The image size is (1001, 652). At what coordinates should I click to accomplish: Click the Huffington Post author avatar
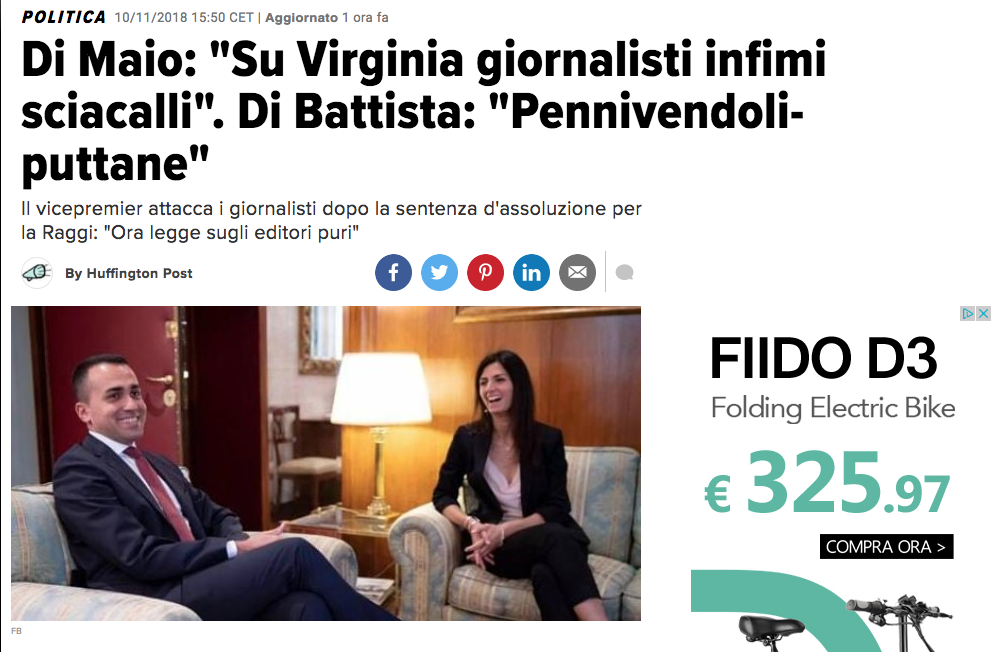point(37,273)
